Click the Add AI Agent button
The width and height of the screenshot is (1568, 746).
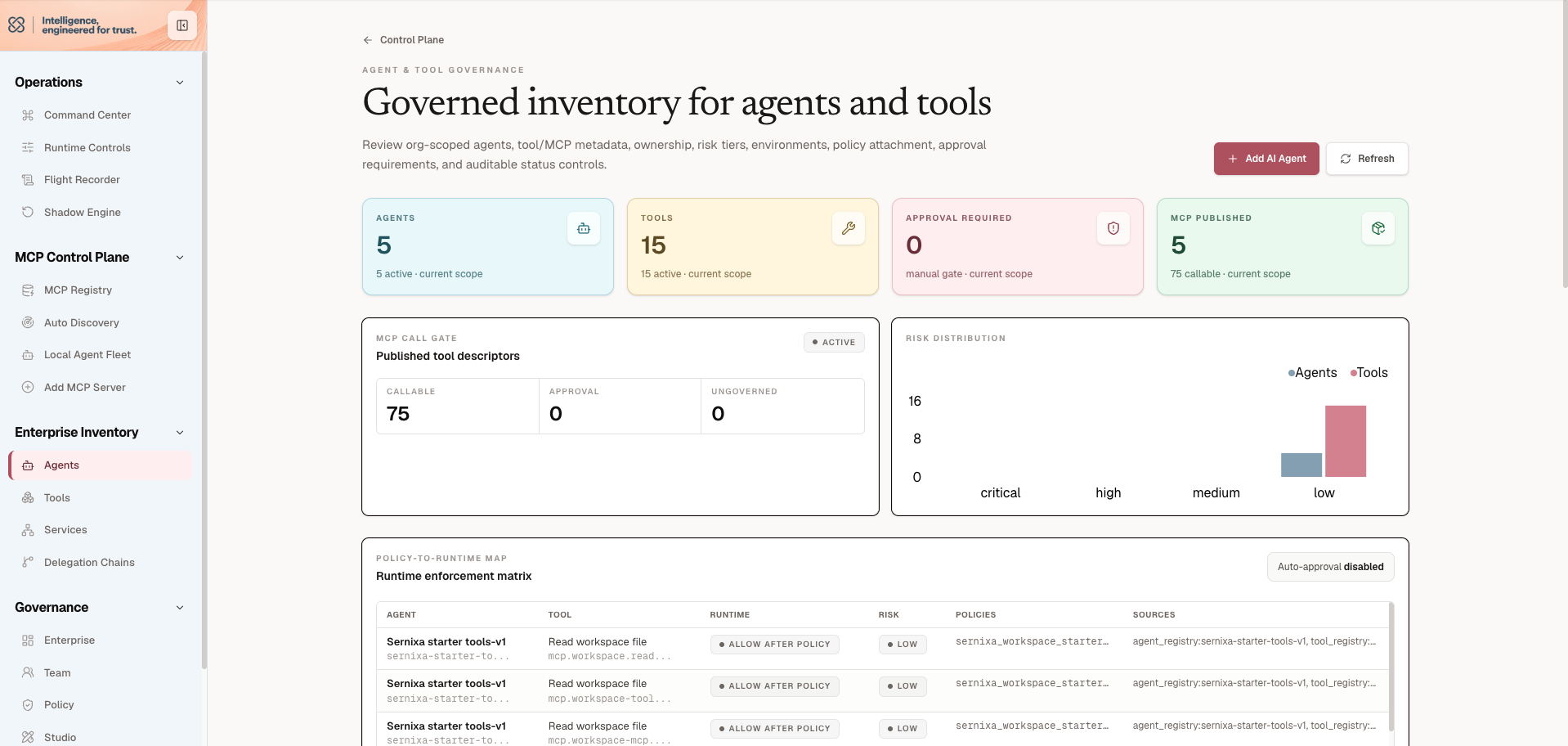[1266, 159]
